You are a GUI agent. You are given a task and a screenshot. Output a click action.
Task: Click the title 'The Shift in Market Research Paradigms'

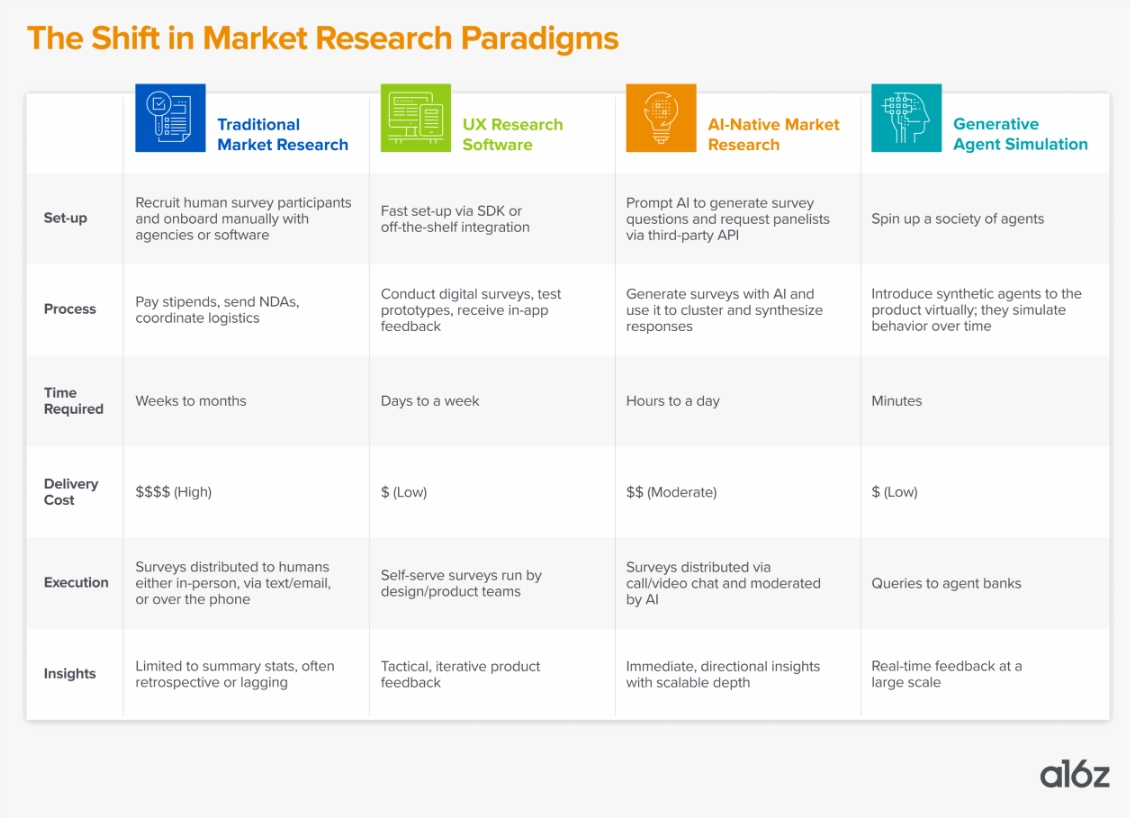(x=322, y=39)
